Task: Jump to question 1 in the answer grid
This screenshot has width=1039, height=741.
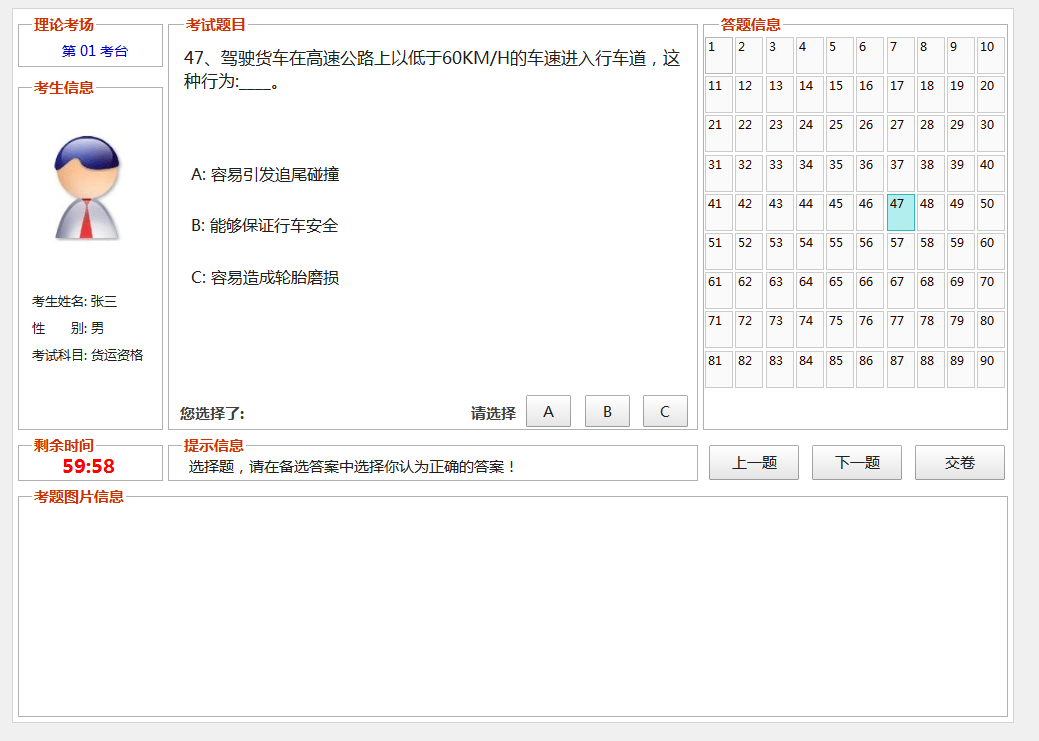Action: [x=718, y=55]
